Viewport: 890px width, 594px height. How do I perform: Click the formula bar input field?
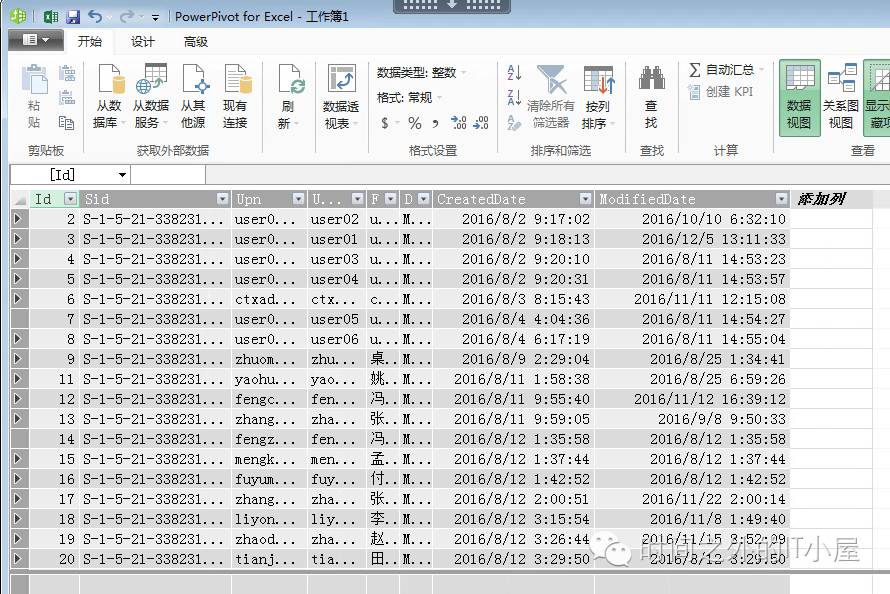(x=547, y=175)
